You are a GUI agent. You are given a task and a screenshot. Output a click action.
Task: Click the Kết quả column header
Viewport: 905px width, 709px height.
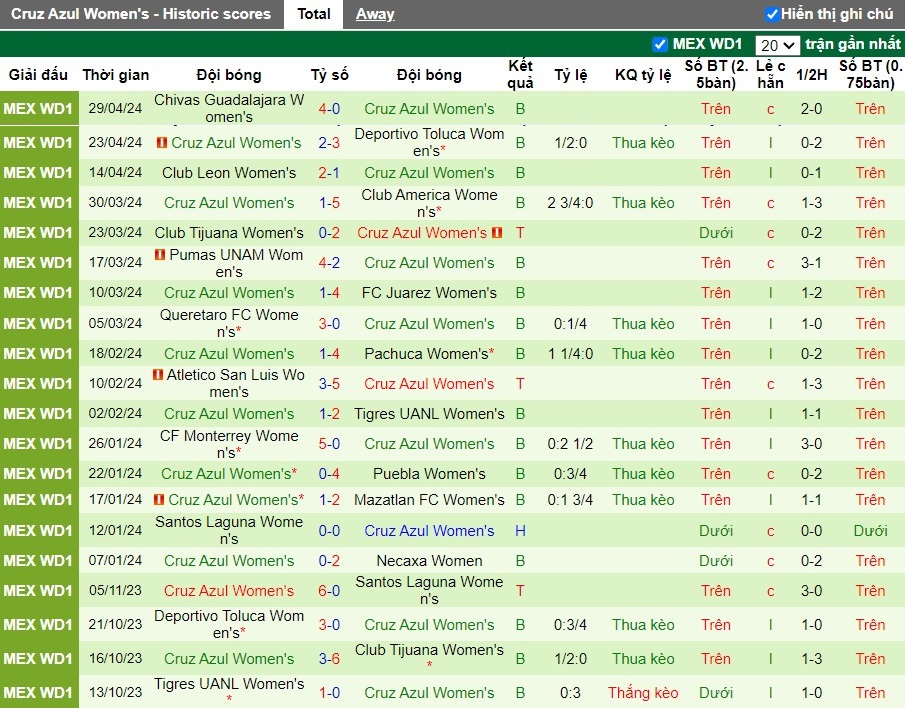pyautogui.click(x=520, y=74)
